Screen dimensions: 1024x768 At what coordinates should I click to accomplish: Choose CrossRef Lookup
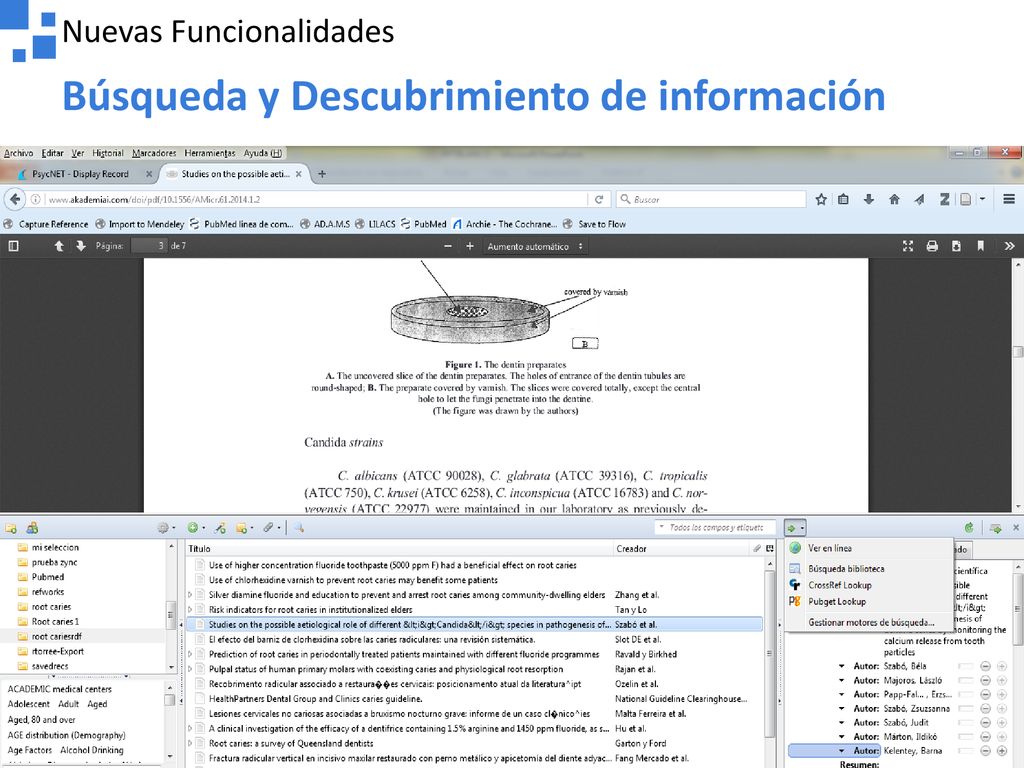coord(840,585)
